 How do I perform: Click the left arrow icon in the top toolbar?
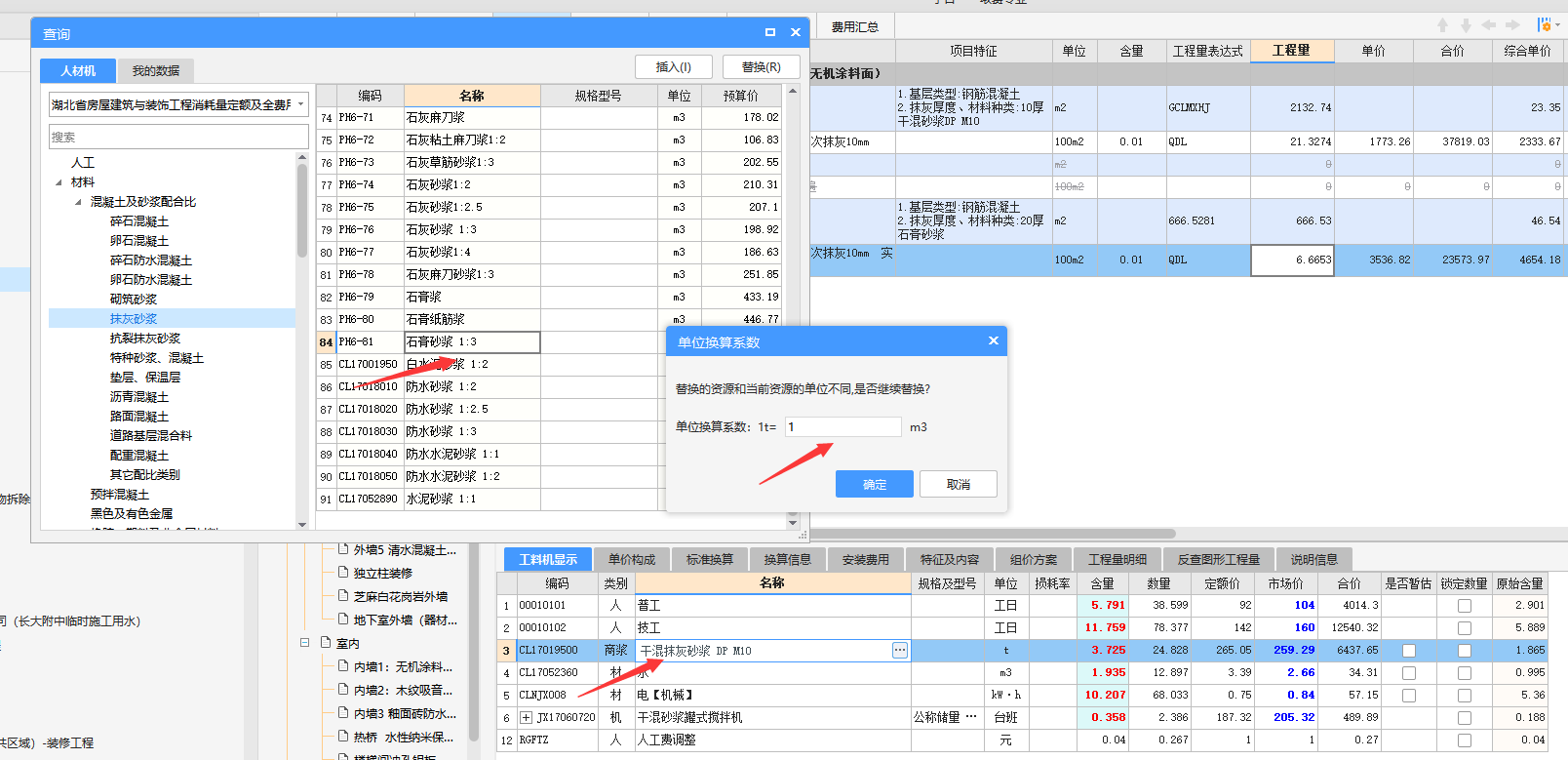point(1489,25)
